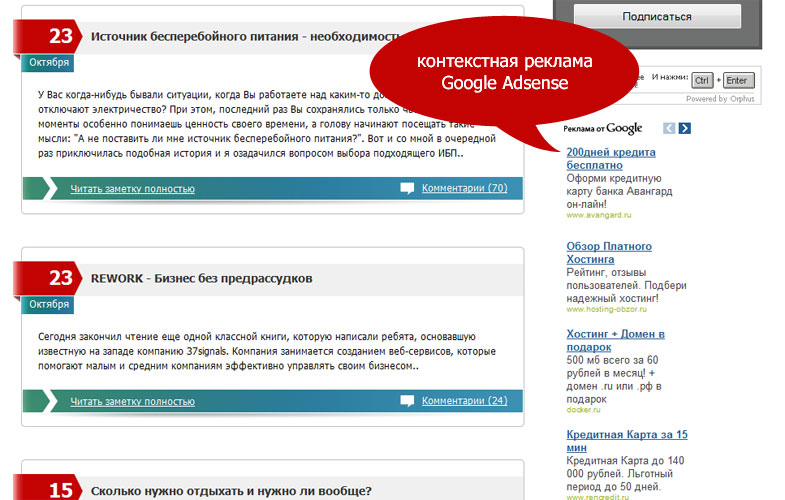Open post title 'REWORK - Бизнес без предрассудков'
The image size is (785, 500).
[x=201, y=278]
